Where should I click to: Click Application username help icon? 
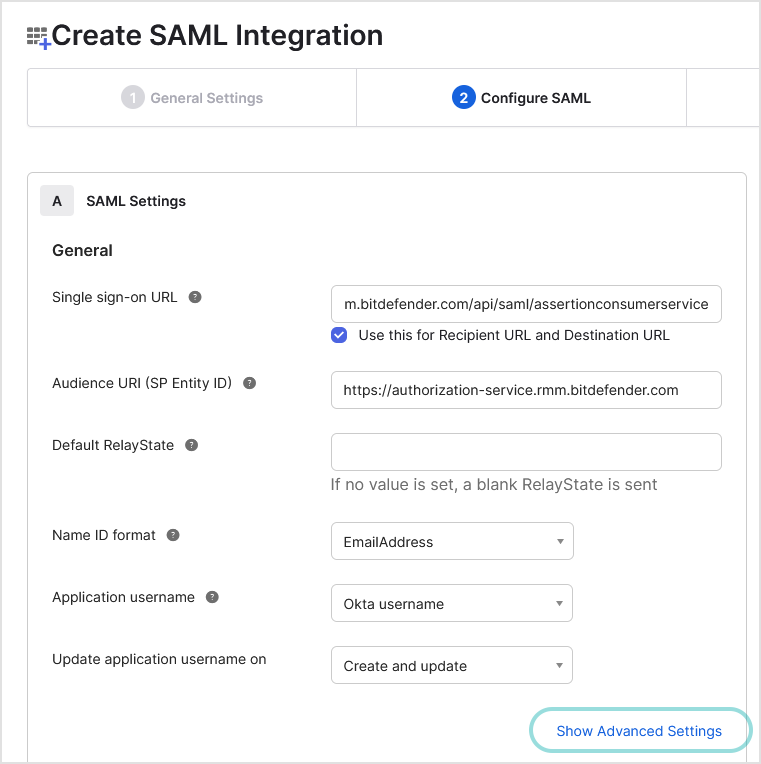[212, 597]
